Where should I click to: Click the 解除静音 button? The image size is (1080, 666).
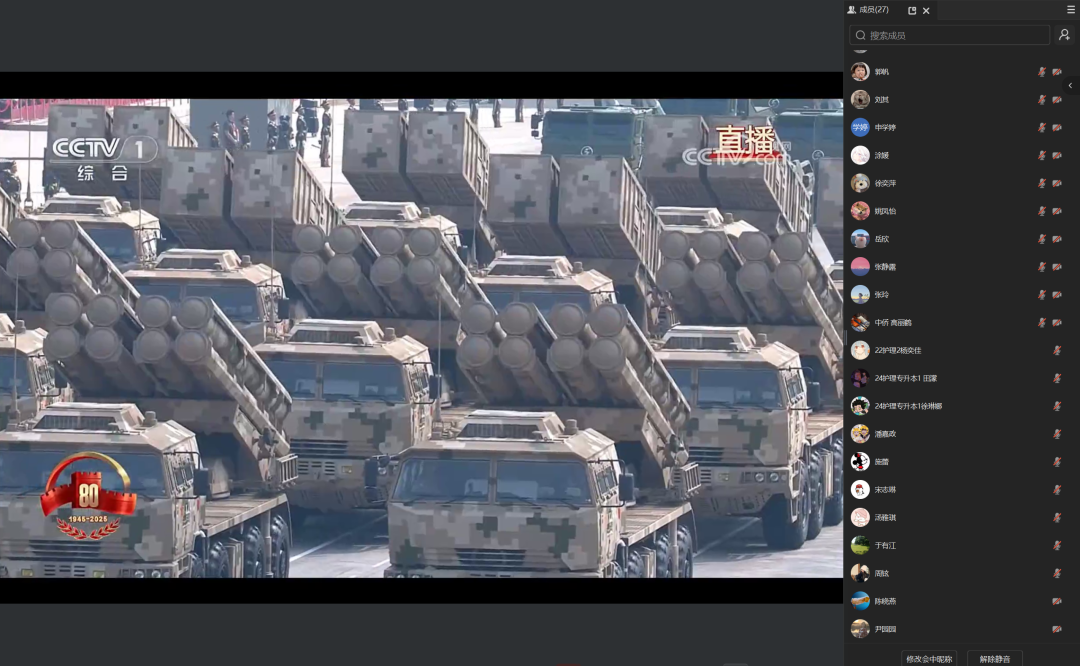(x=994, y=659)
